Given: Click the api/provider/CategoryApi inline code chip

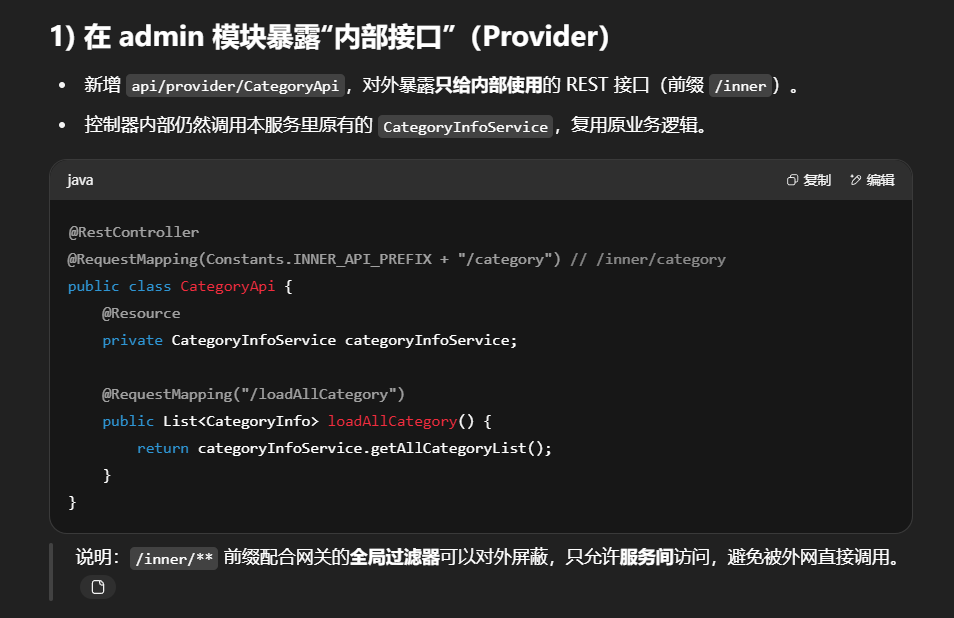Looking at the screenshot, I should click(x=236, y=86).
